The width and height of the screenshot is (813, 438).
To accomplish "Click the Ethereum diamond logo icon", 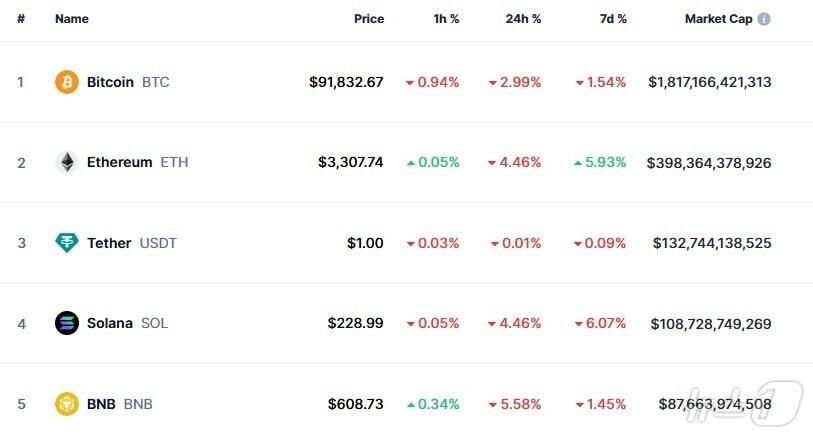I will 66,162.
